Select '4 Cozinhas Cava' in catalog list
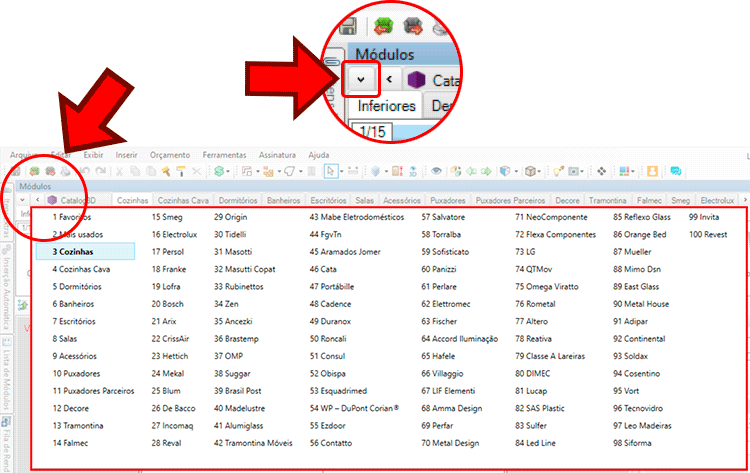750x473 pixels. (x=81, y=269)
